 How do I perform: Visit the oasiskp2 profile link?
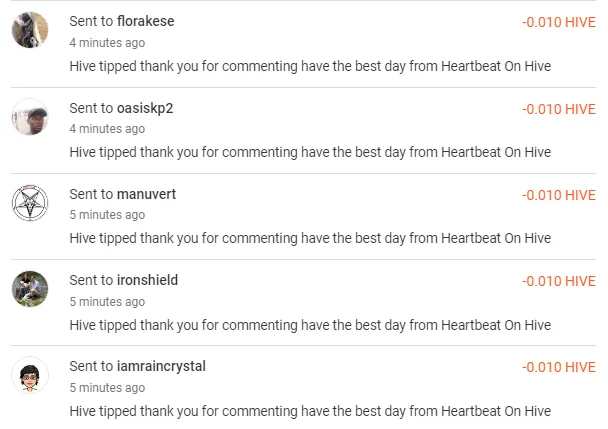coord(145,108)
